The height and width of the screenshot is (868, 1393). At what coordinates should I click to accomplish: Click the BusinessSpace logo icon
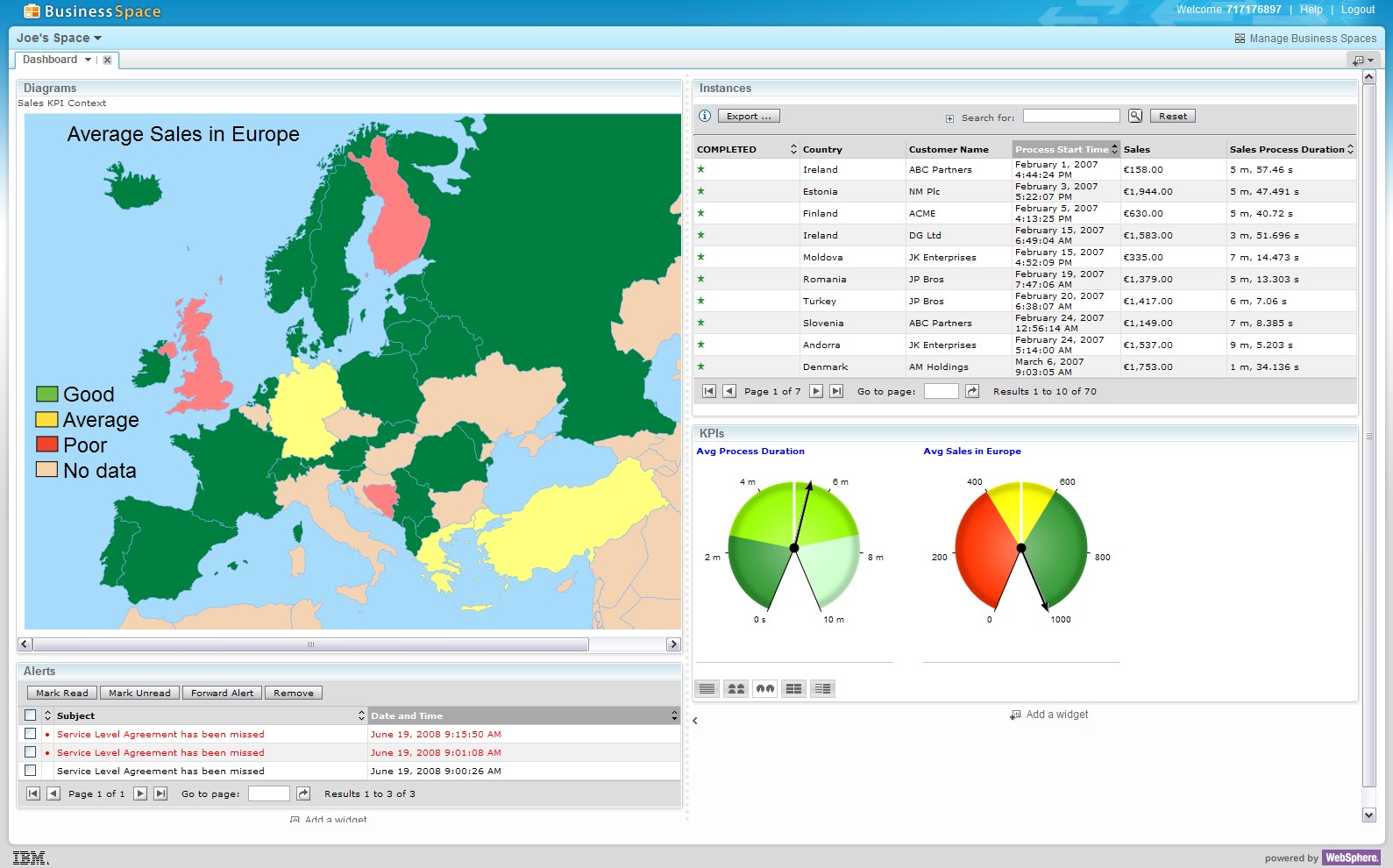pyautogui.click(x=32, y=11)
